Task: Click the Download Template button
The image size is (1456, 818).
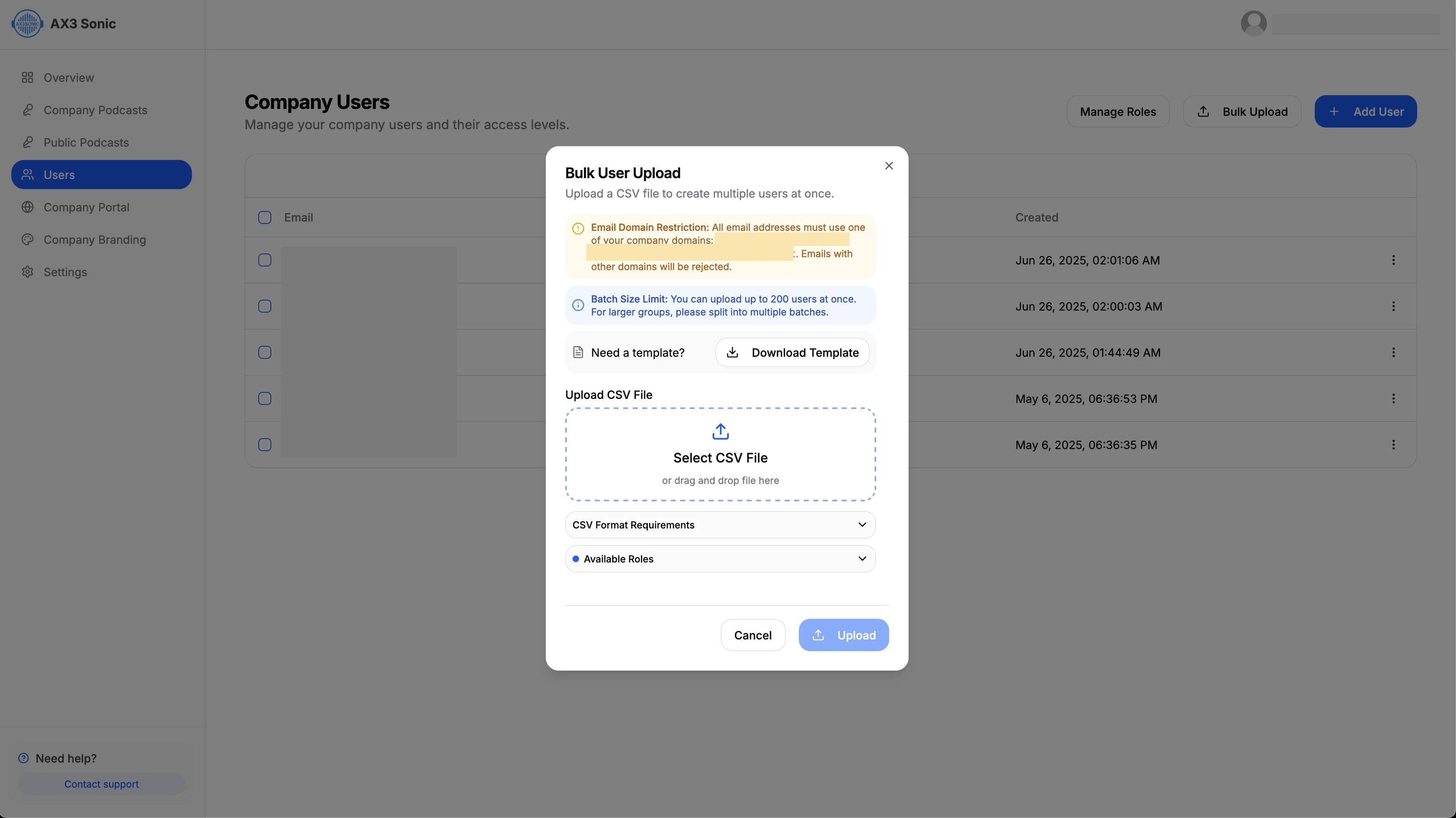Action: [792, 352]
